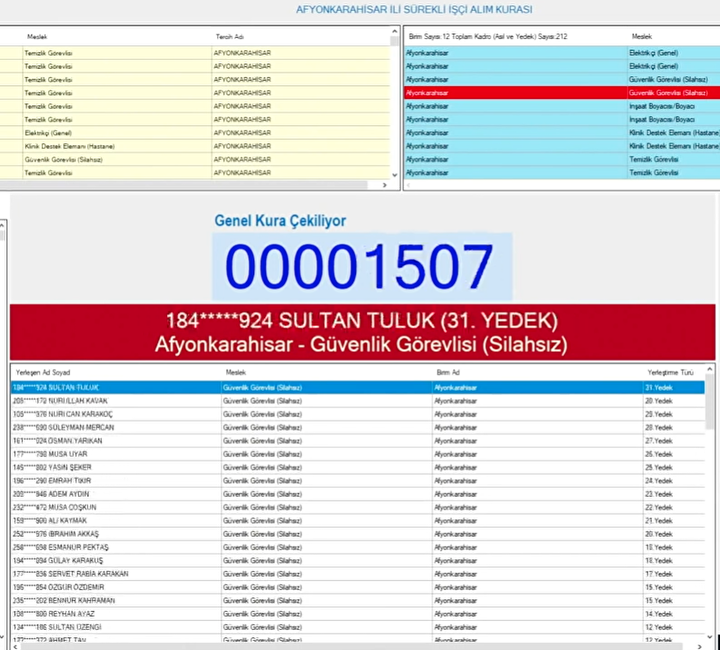Click the red SULTAN TULUK result banner
The width and height of the screenshot is (720, 650).
(x=362, y=332)
